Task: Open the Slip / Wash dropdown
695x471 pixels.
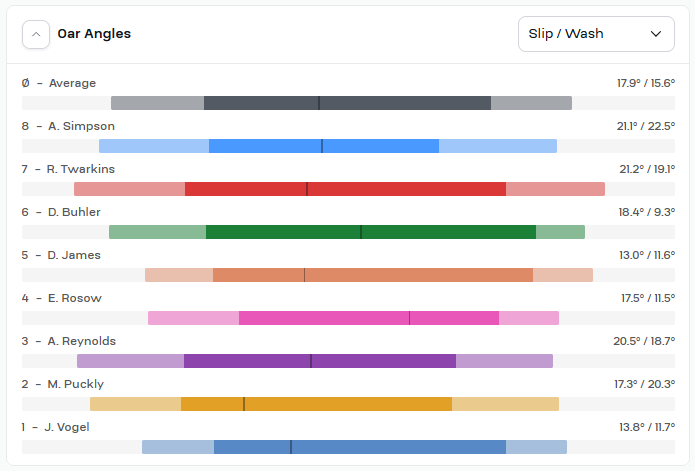Action: click(x=596, y=34)
